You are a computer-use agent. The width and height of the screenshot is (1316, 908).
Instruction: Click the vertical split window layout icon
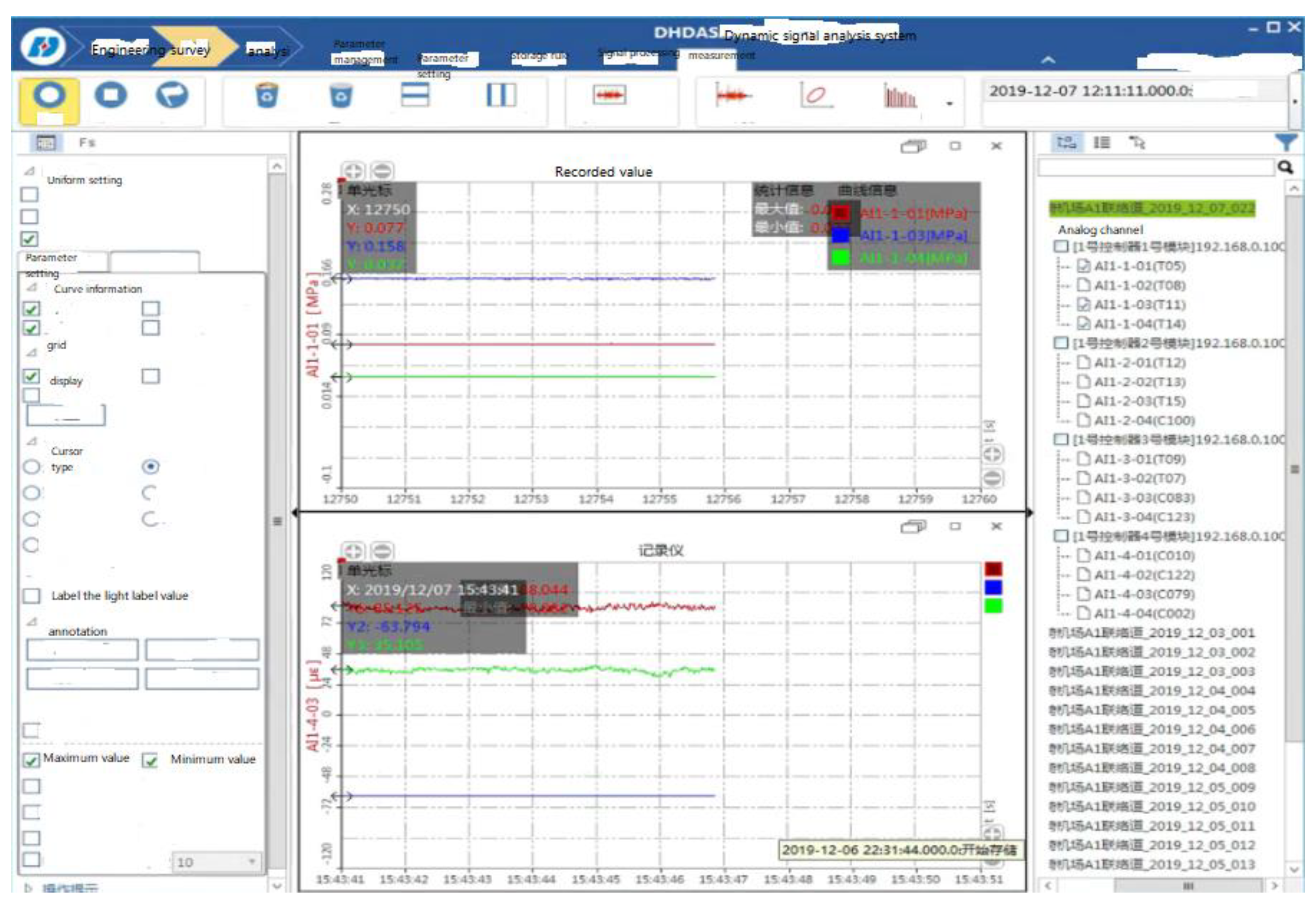pos(501,95)
